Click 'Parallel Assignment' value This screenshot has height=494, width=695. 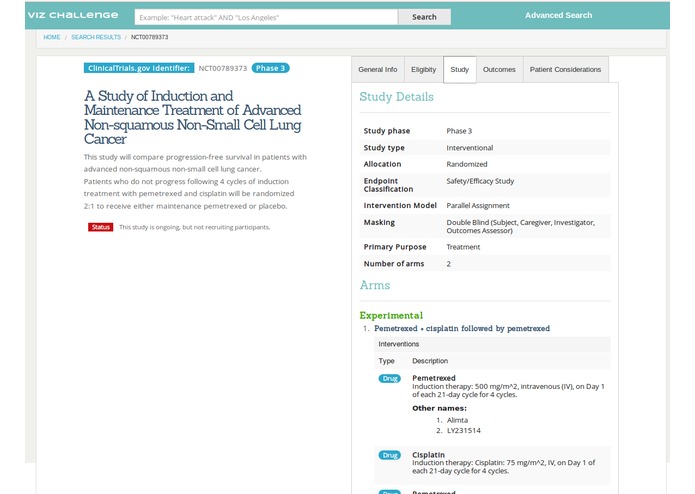[478, 206]
